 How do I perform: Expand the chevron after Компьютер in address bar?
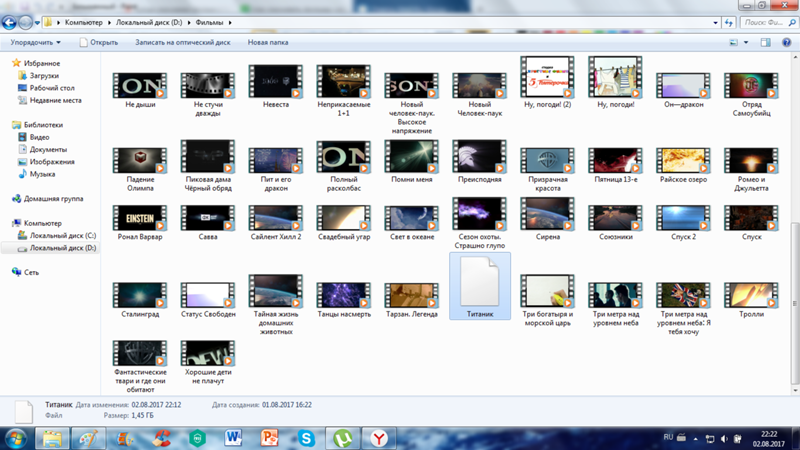(109, 22)
